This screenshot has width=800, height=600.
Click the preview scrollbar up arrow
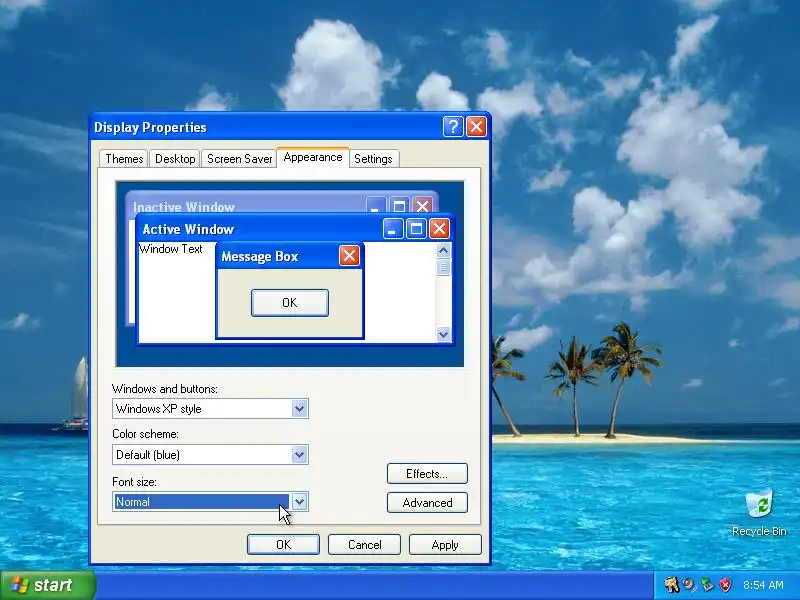click(x=443, y=251)
